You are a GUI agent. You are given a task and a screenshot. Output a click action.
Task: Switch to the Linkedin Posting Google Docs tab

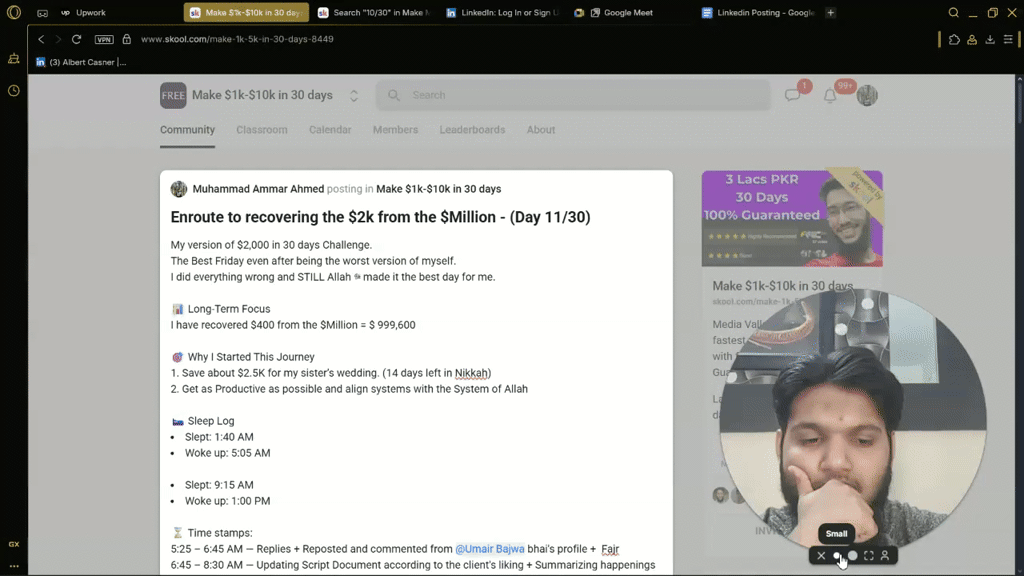click(x=758, y=12)
